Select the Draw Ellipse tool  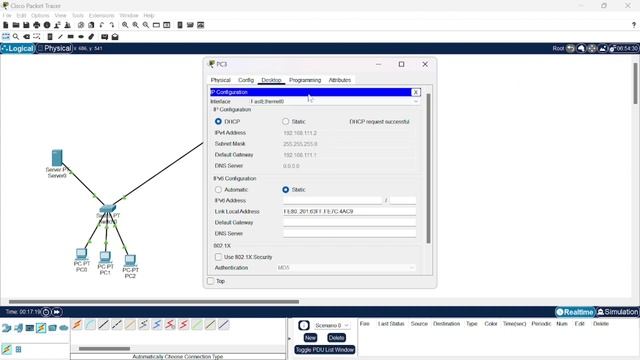pos(81,37)
